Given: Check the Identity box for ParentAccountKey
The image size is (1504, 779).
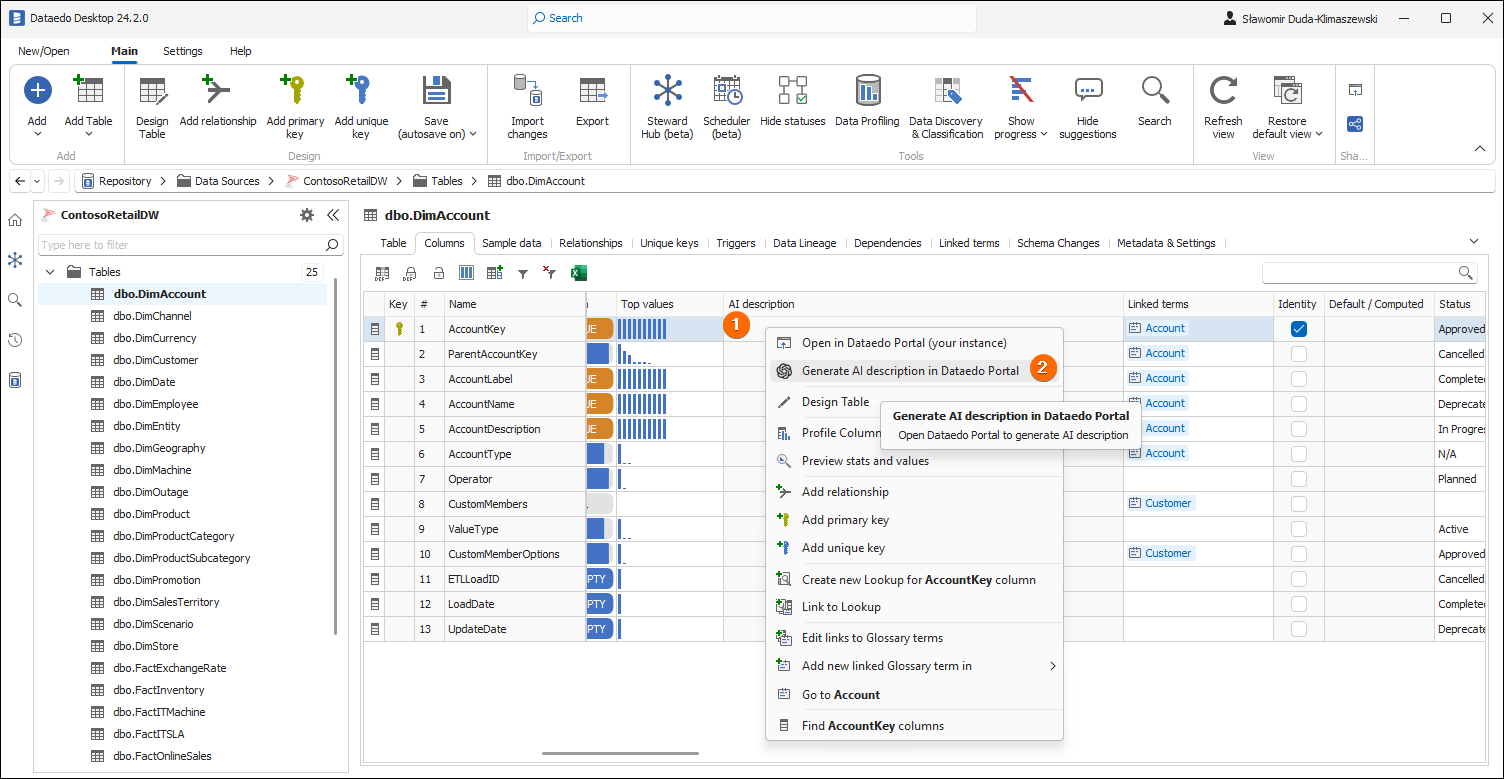Looking at the screenshot, I should 1298,354.
